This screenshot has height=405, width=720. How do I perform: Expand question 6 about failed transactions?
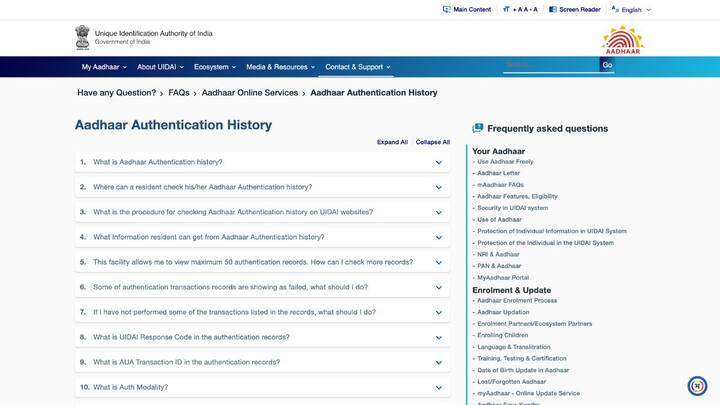[262, 287]
